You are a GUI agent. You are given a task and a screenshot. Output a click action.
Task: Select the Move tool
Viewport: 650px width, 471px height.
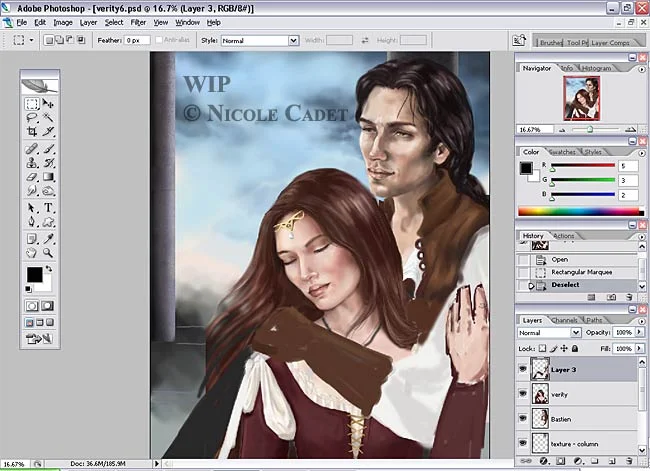(48, 104)
